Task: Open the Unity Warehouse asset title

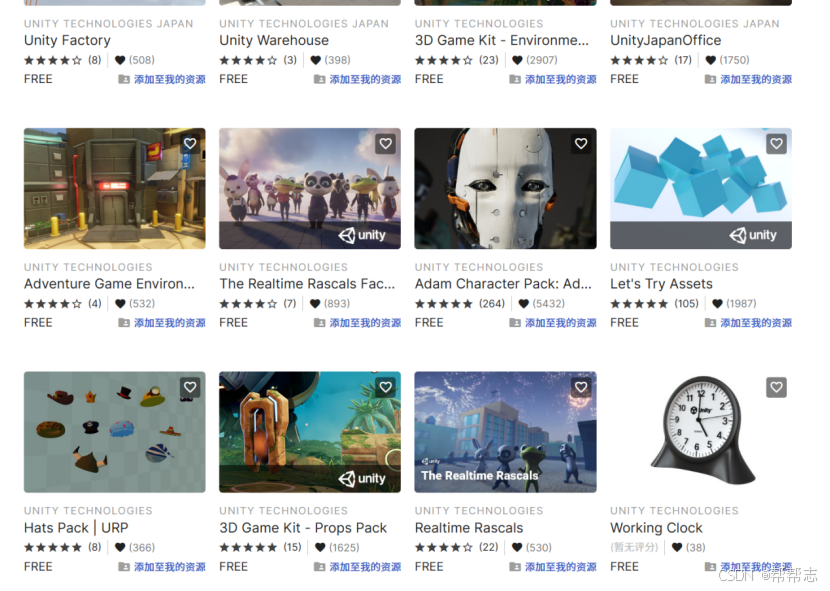Action: tap(274, 40)
